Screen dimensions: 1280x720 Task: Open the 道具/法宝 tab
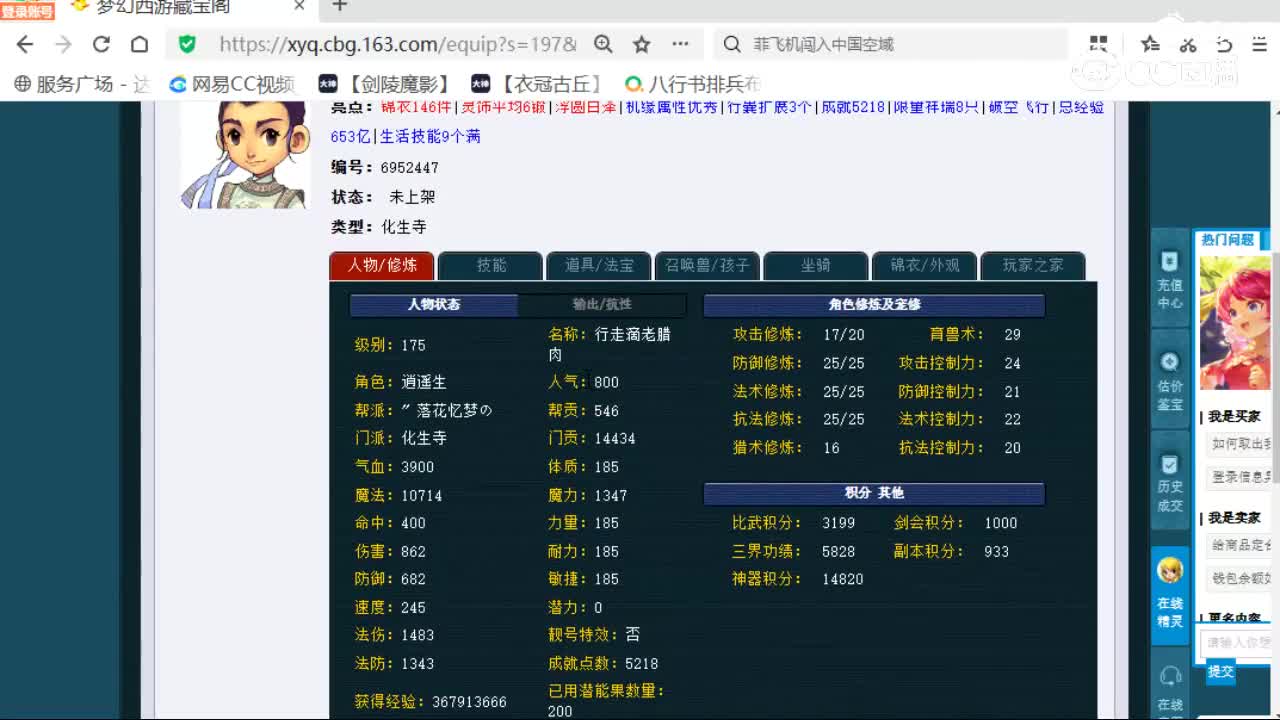[599, 265]
